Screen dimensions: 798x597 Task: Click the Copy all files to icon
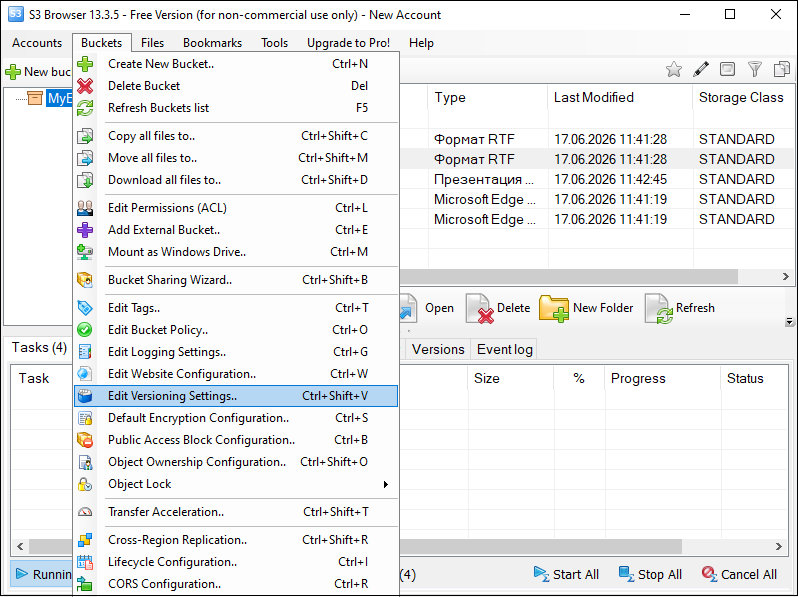(85, 136)
